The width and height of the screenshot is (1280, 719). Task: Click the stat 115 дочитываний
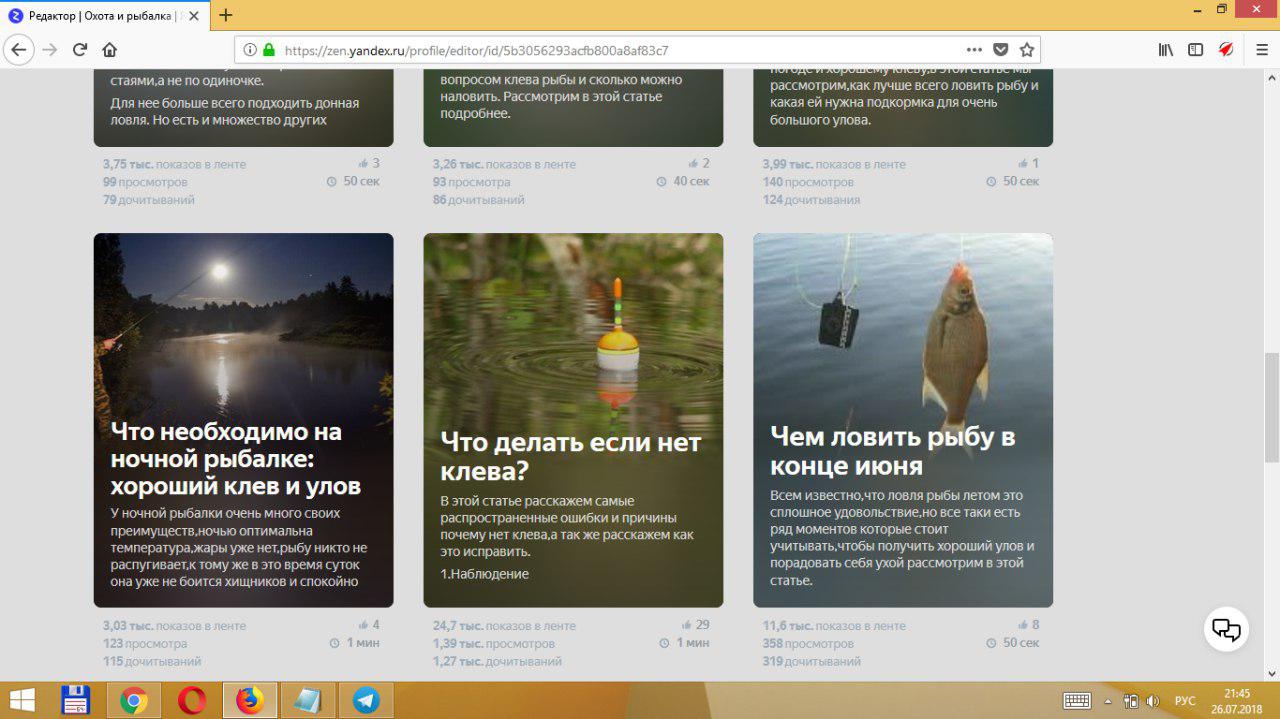point(152,662)
